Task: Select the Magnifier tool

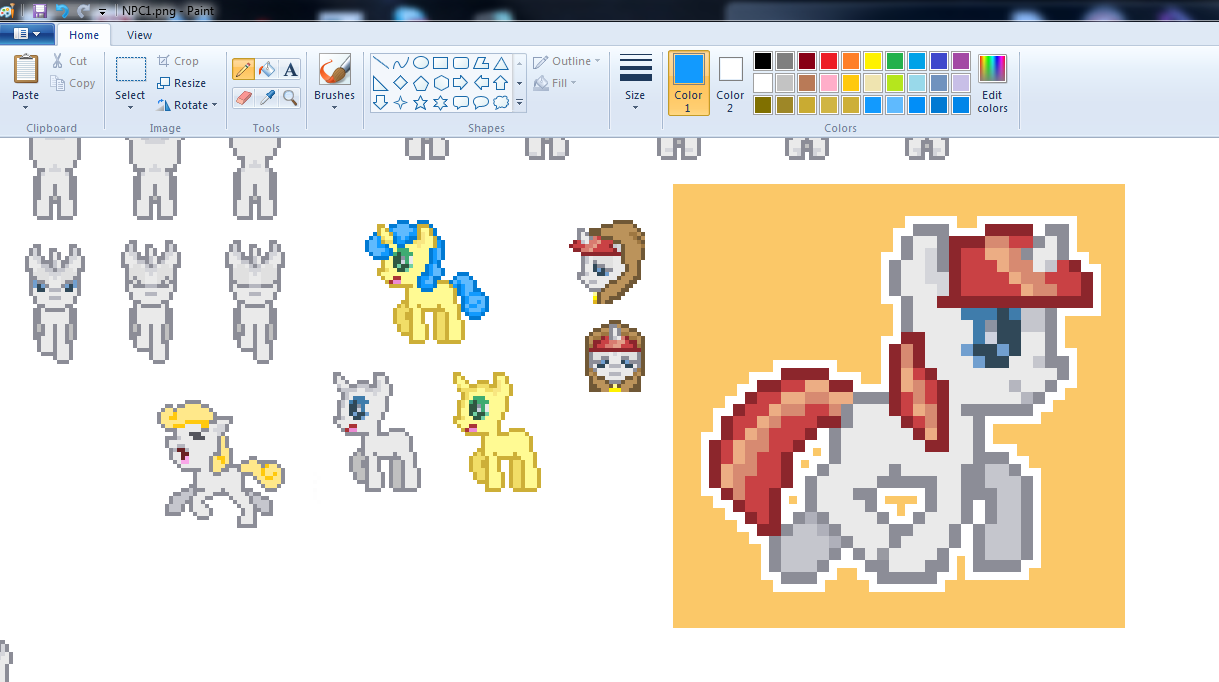Action: (290, 97)
